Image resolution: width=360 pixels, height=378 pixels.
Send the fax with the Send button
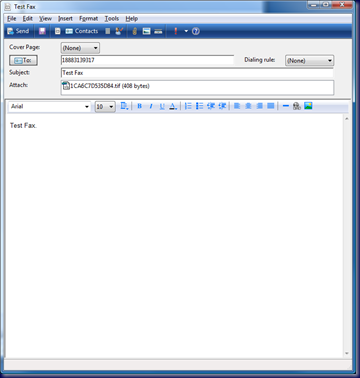[x=18, y=31]
